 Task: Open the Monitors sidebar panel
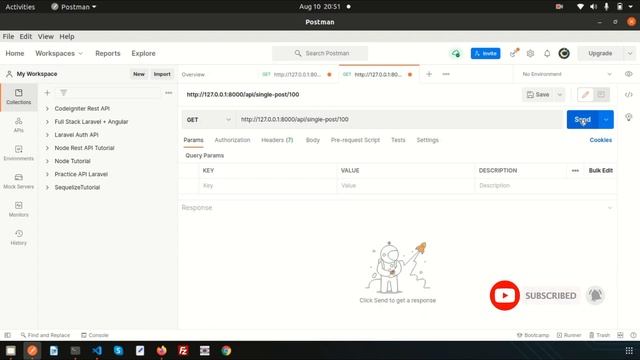tap(18, 209)
